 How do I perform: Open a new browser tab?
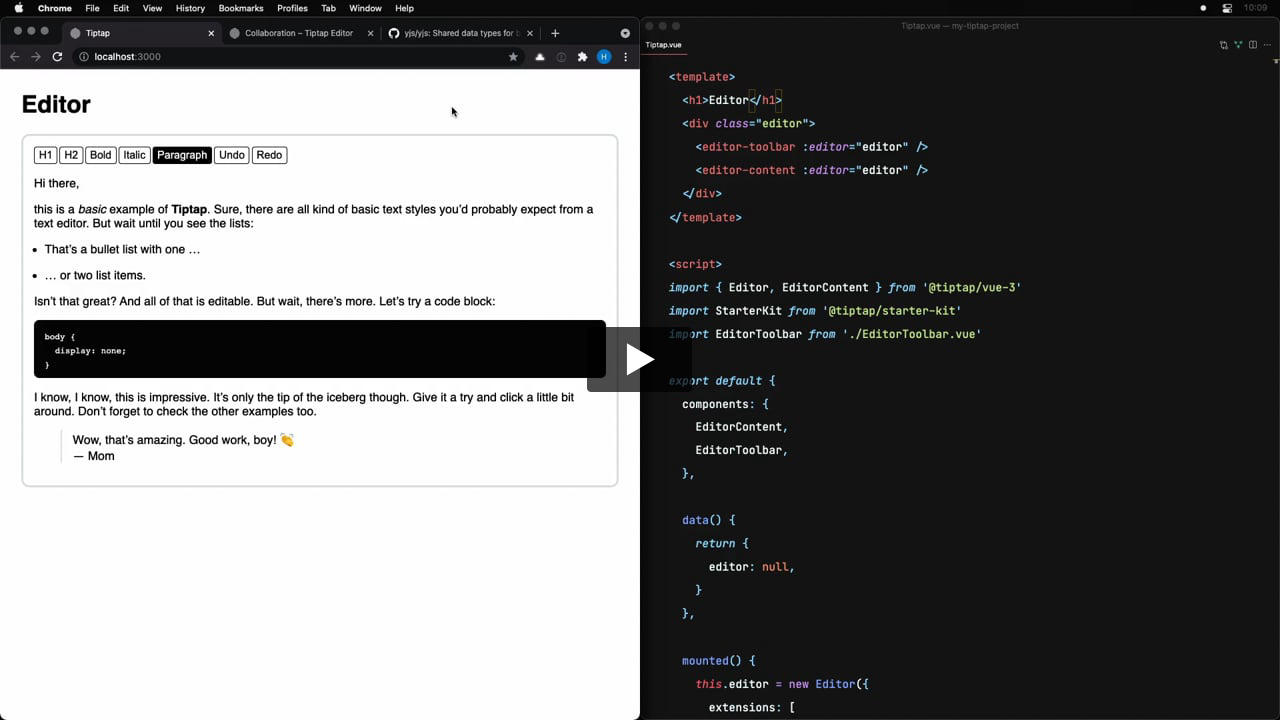click(x=555, y=33)
